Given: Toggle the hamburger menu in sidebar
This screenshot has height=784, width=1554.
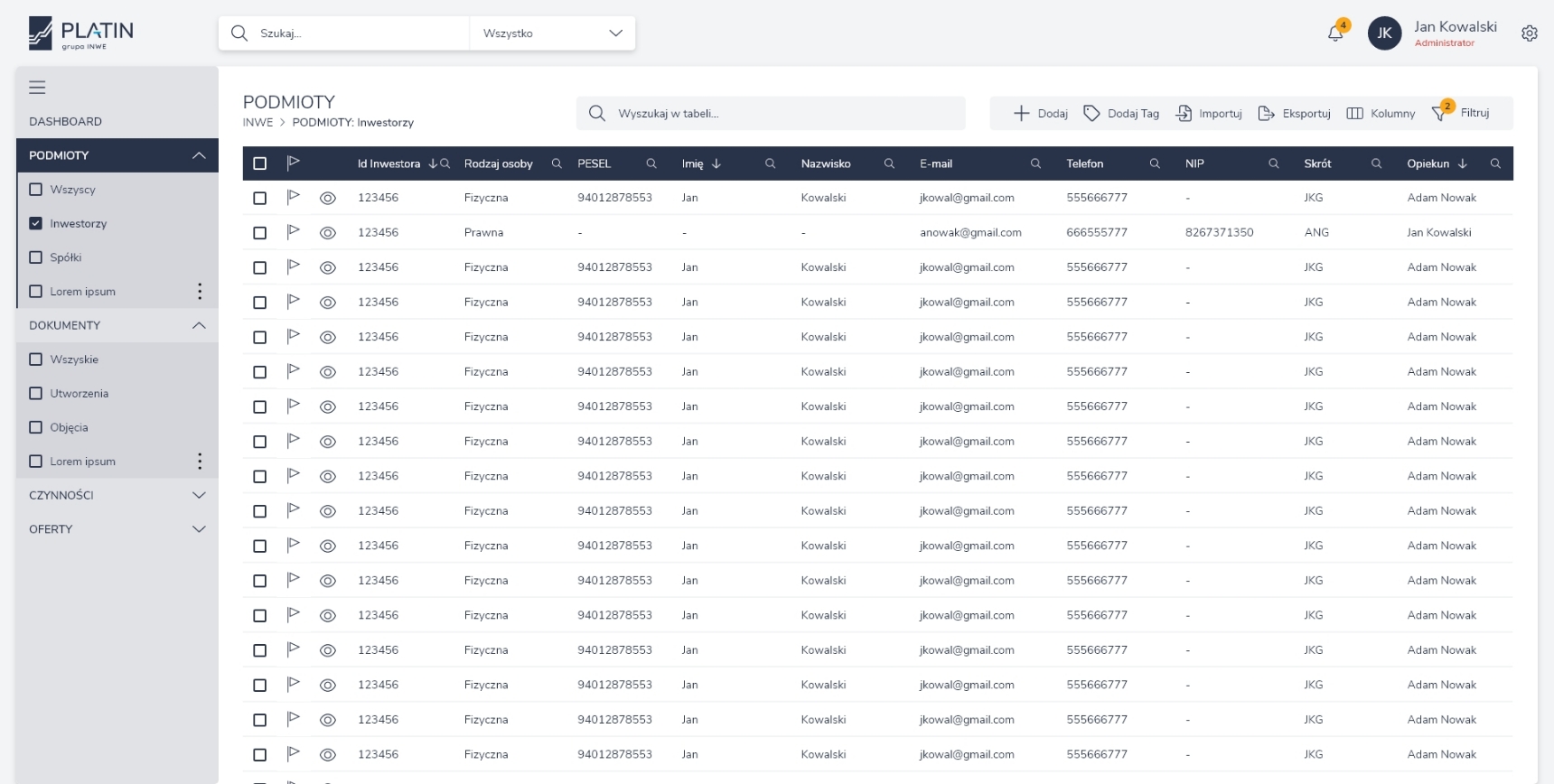Looking at the screenshot, I should (x=37, y=88).
